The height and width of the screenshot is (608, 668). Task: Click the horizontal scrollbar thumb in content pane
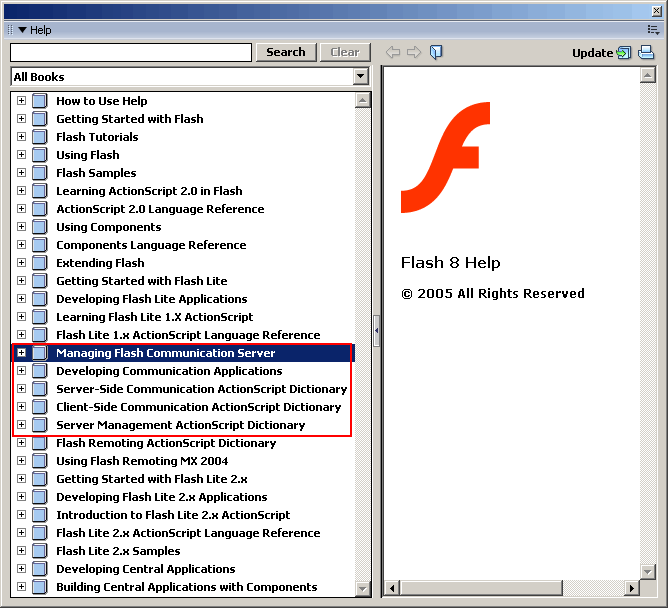pos(481,588)
